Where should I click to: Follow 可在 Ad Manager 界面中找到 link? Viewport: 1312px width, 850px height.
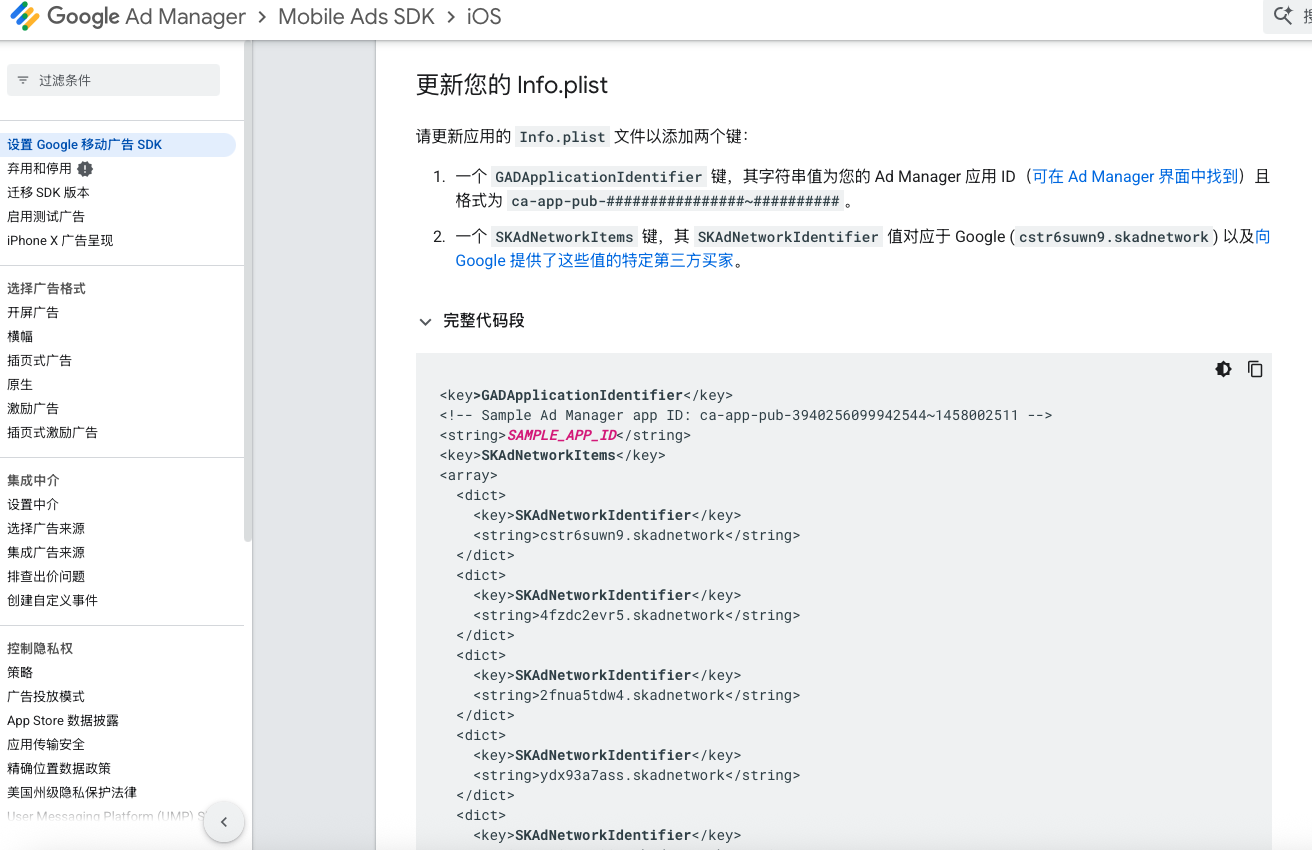1135,177
